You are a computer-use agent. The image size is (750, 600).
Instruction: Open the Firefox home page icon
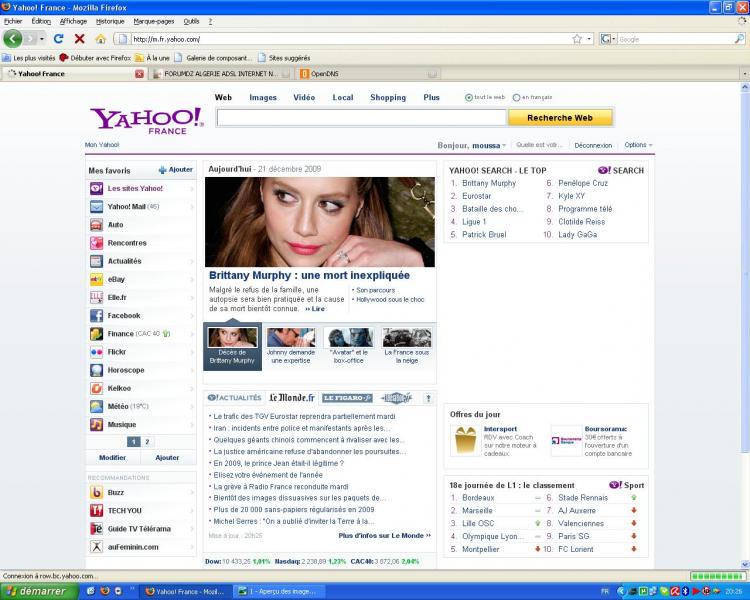(100, 39)
